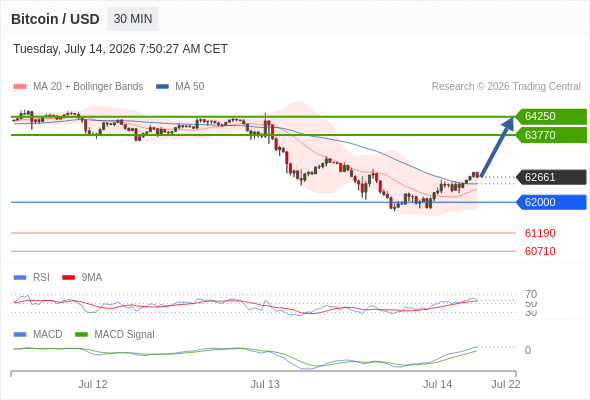
Task: Click the date line Tuesday, July 14, 2026
Action: point(120,49)
